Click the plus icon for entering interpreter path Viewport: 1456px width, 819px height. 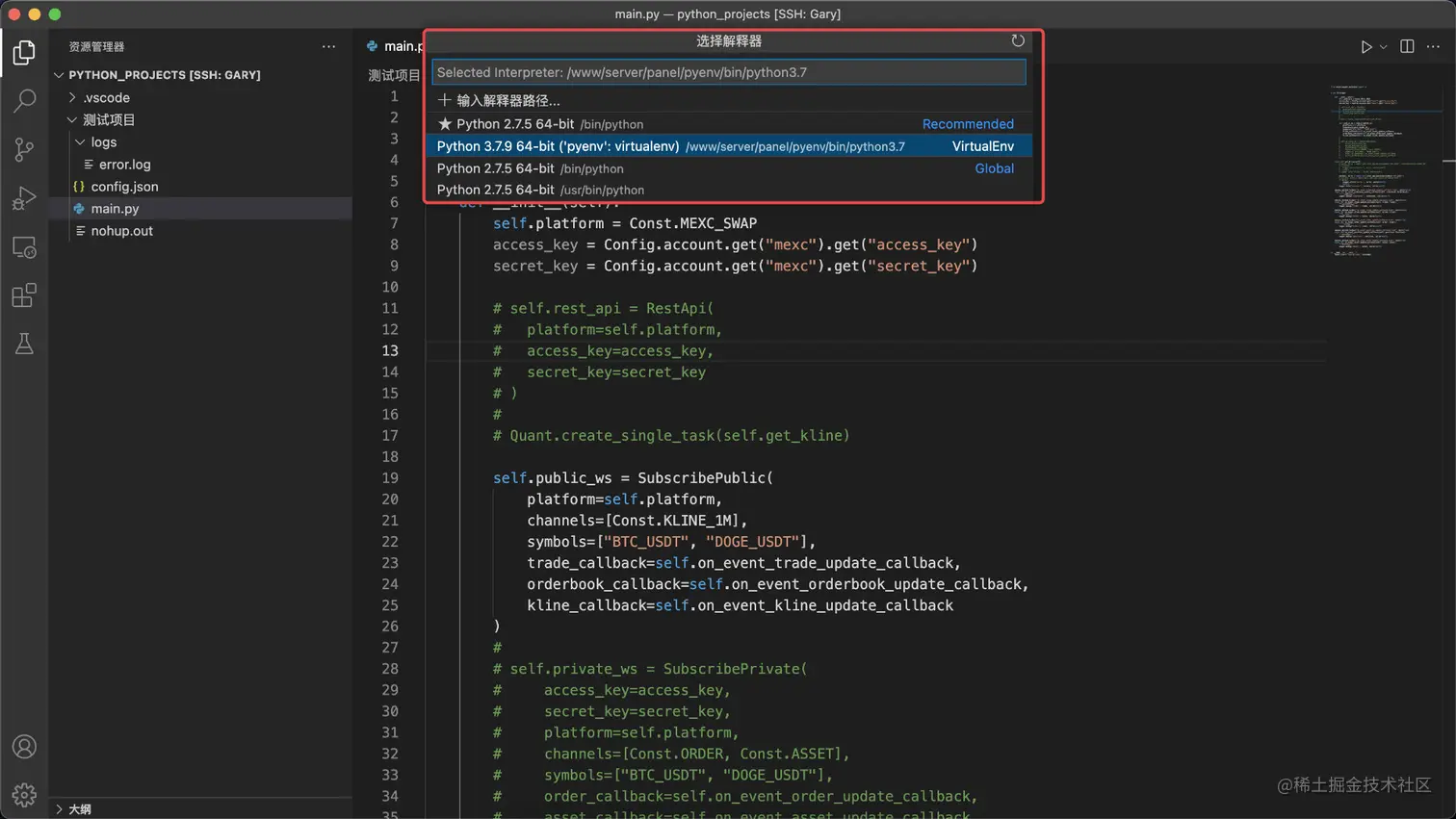[444, 100]
